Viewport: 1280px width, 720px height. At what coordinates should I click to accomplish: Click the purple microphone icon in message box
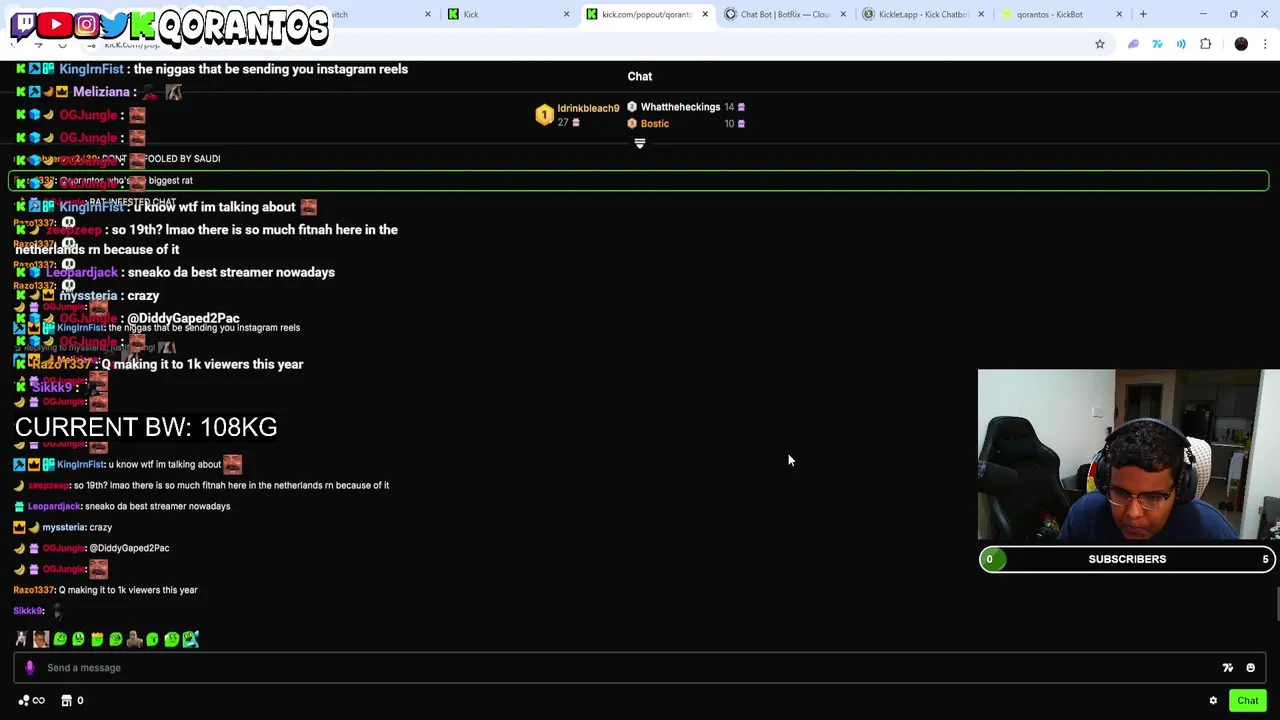tap(29, 668)
